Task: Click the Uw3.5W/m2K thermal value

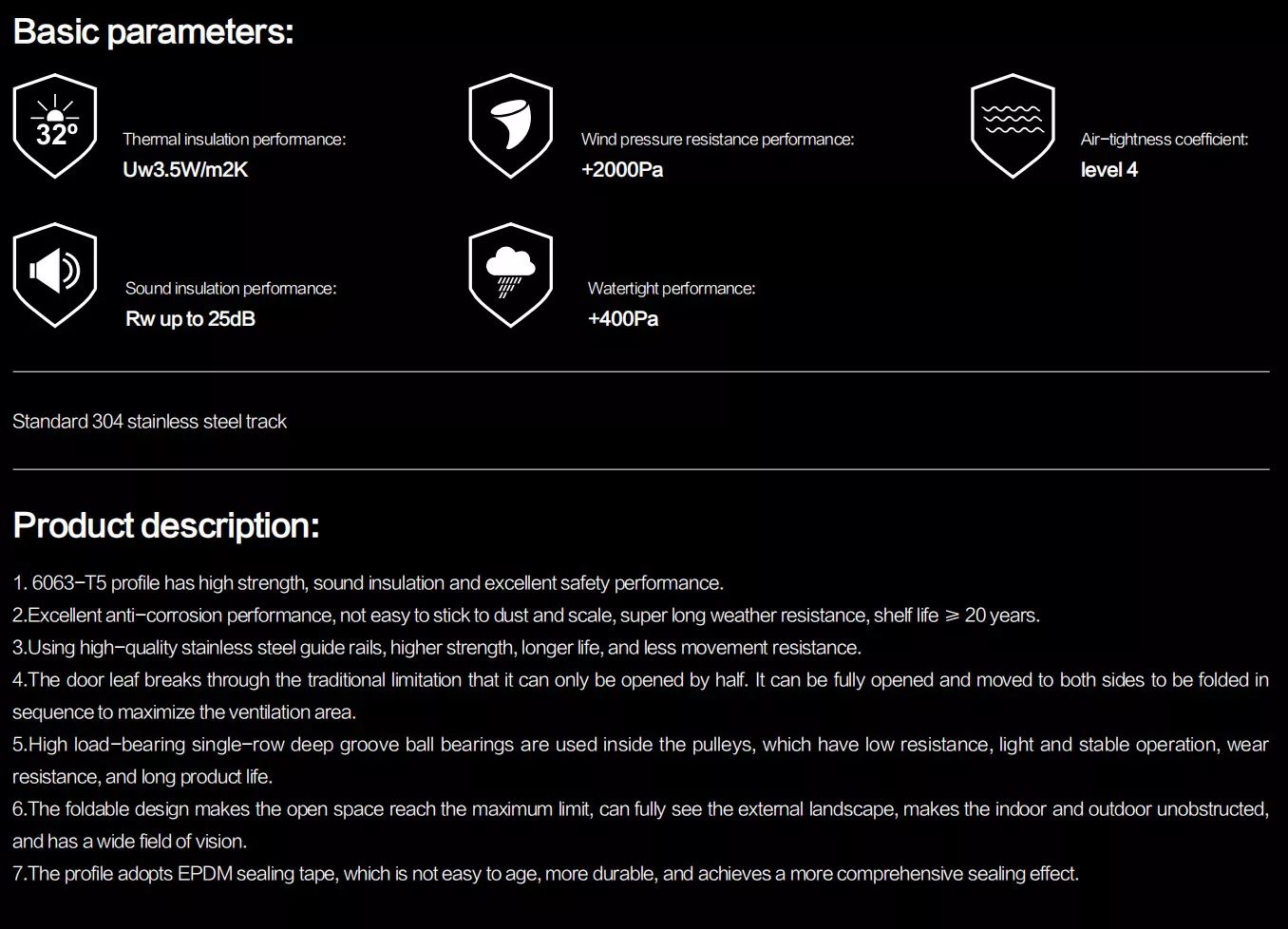Action: click(185, 170)
